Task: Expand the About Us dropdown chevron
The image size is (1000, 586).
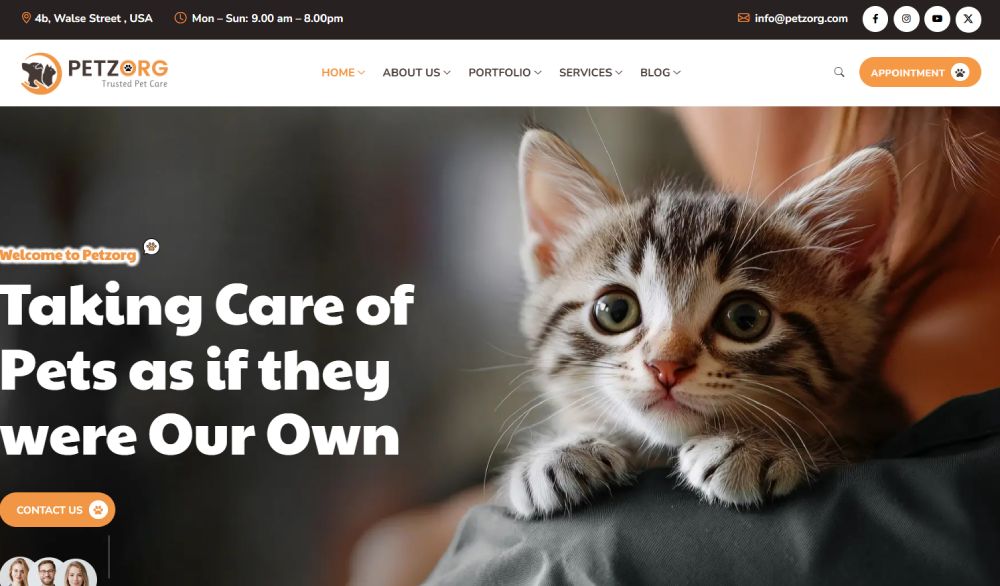Action: 447,73
